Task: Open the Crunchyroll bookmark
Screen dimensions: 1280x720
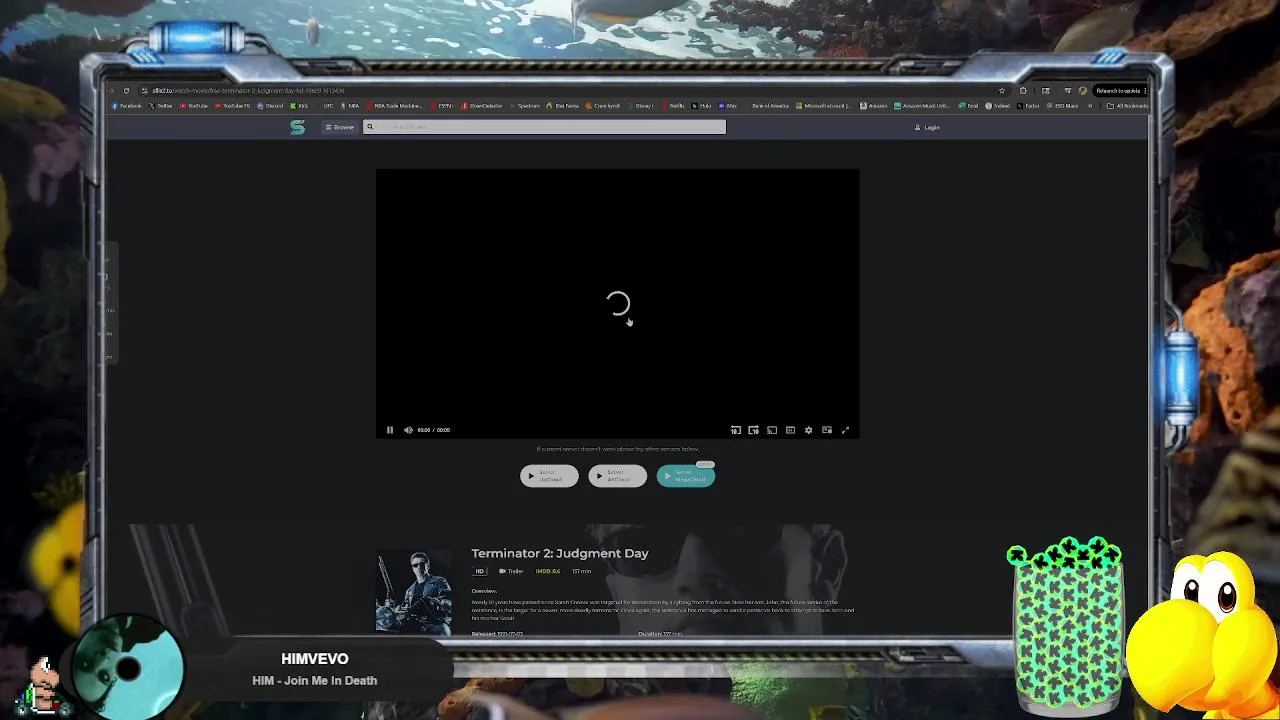Action: click(x=602, y=106)
